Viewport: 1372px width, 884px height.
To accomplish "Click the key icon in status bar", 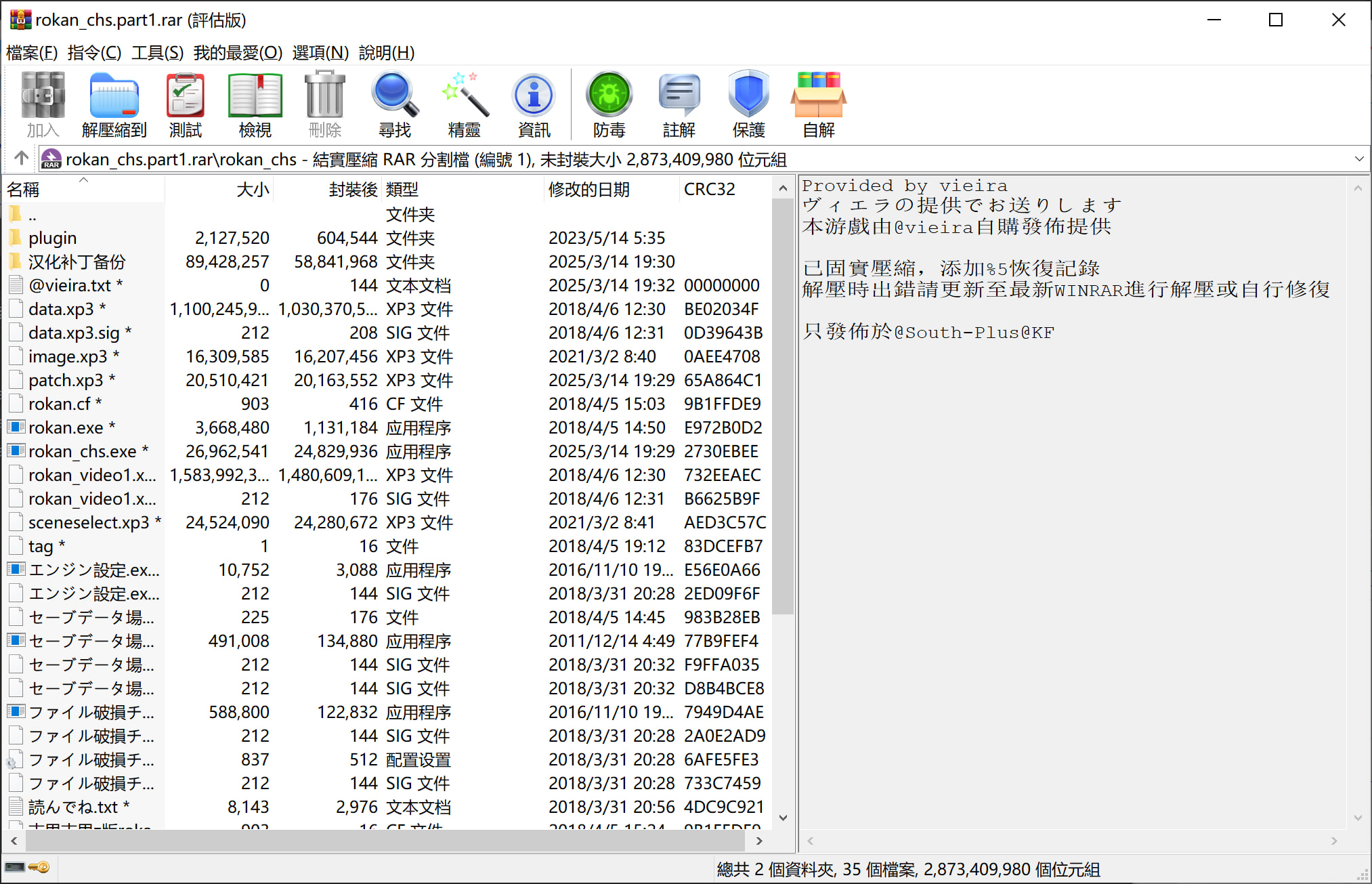I will point(39,867).
